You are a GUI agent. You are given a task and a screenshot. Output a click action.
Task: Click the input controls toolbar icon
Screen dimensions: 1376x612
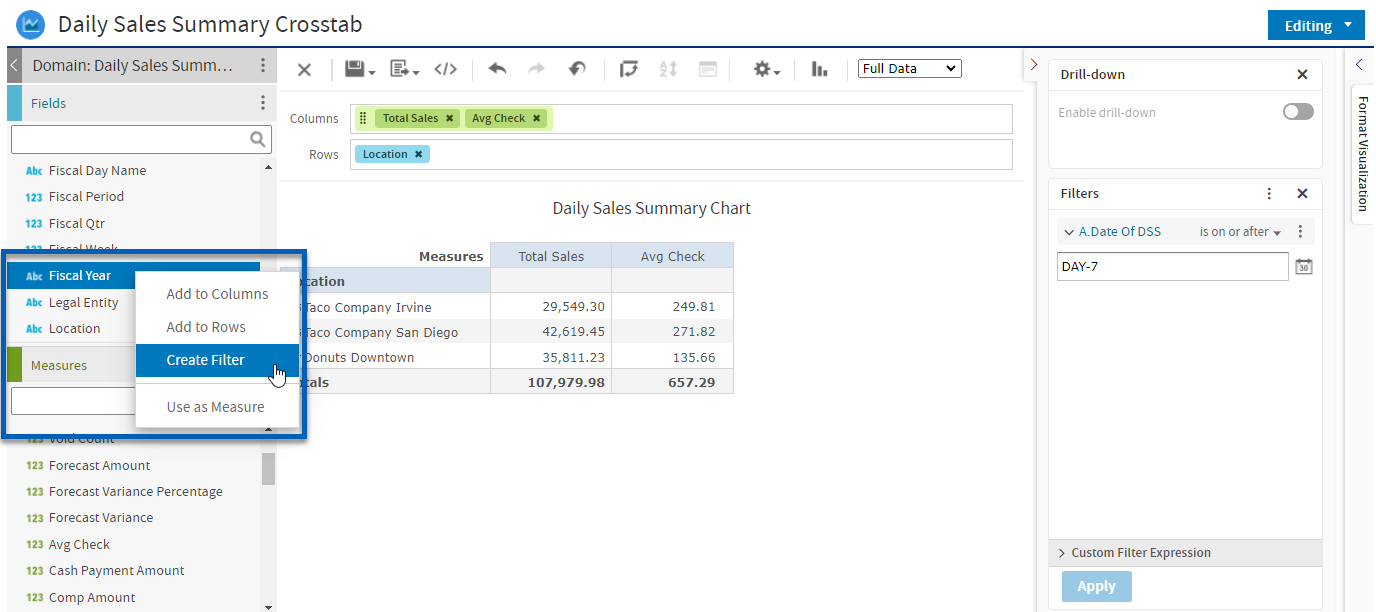point(708,69)
